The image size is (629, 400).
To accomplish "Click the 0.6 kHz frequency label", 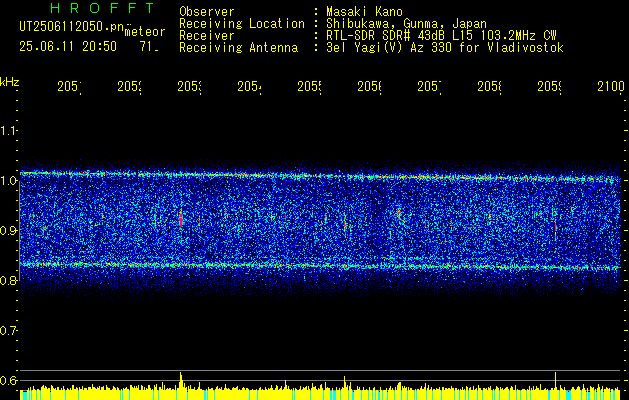I will (x=8, y=380).
